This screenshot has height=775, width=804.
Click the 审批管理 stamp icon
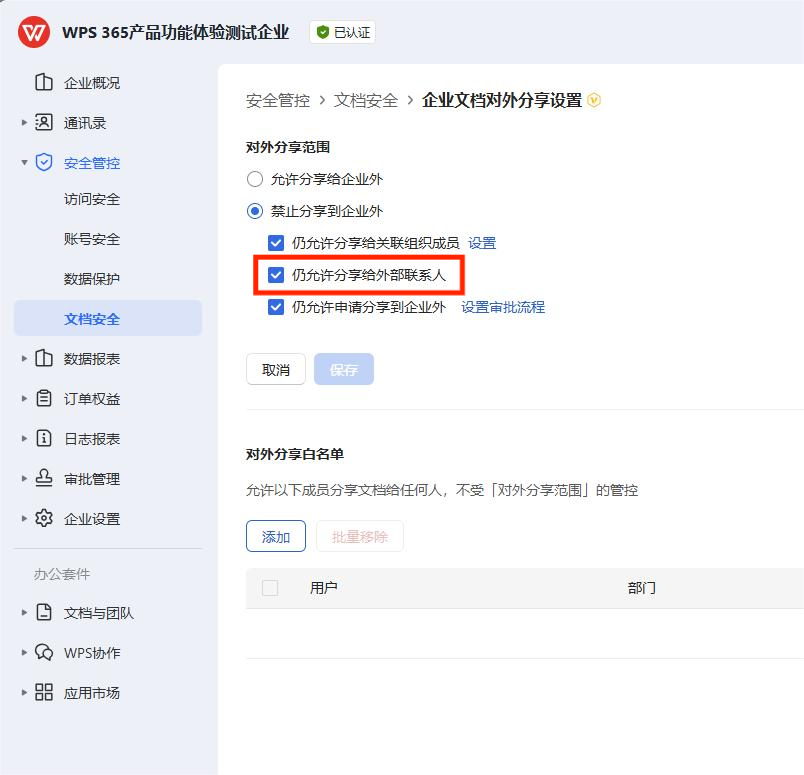(44, 478)
